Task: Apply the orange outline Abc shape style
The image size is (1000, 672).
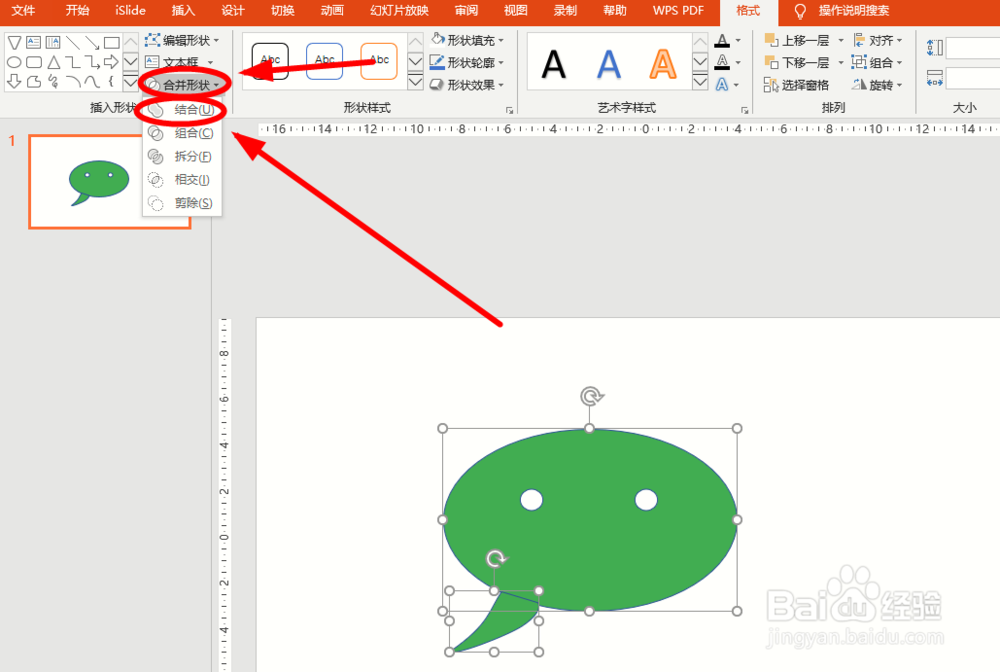Action: [379, 61]
